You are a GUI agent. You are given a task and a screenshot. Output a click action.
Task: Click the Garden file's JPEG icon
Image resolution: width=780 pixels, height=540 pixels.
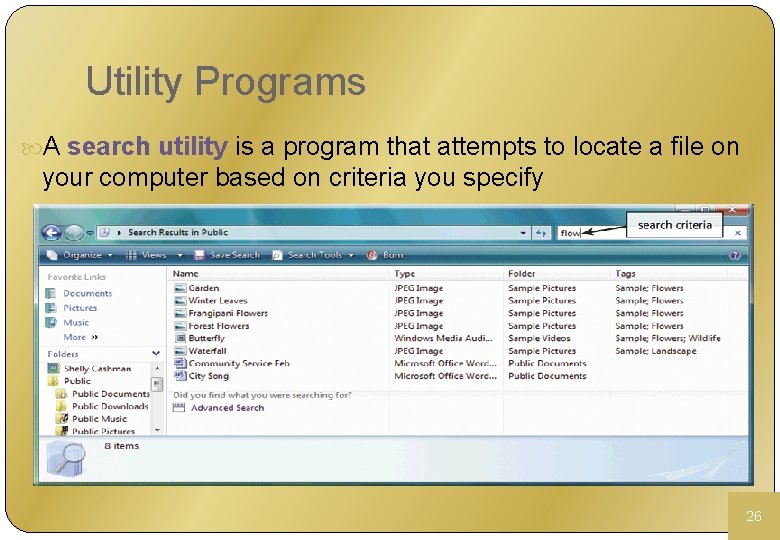(x=180, y=288)
